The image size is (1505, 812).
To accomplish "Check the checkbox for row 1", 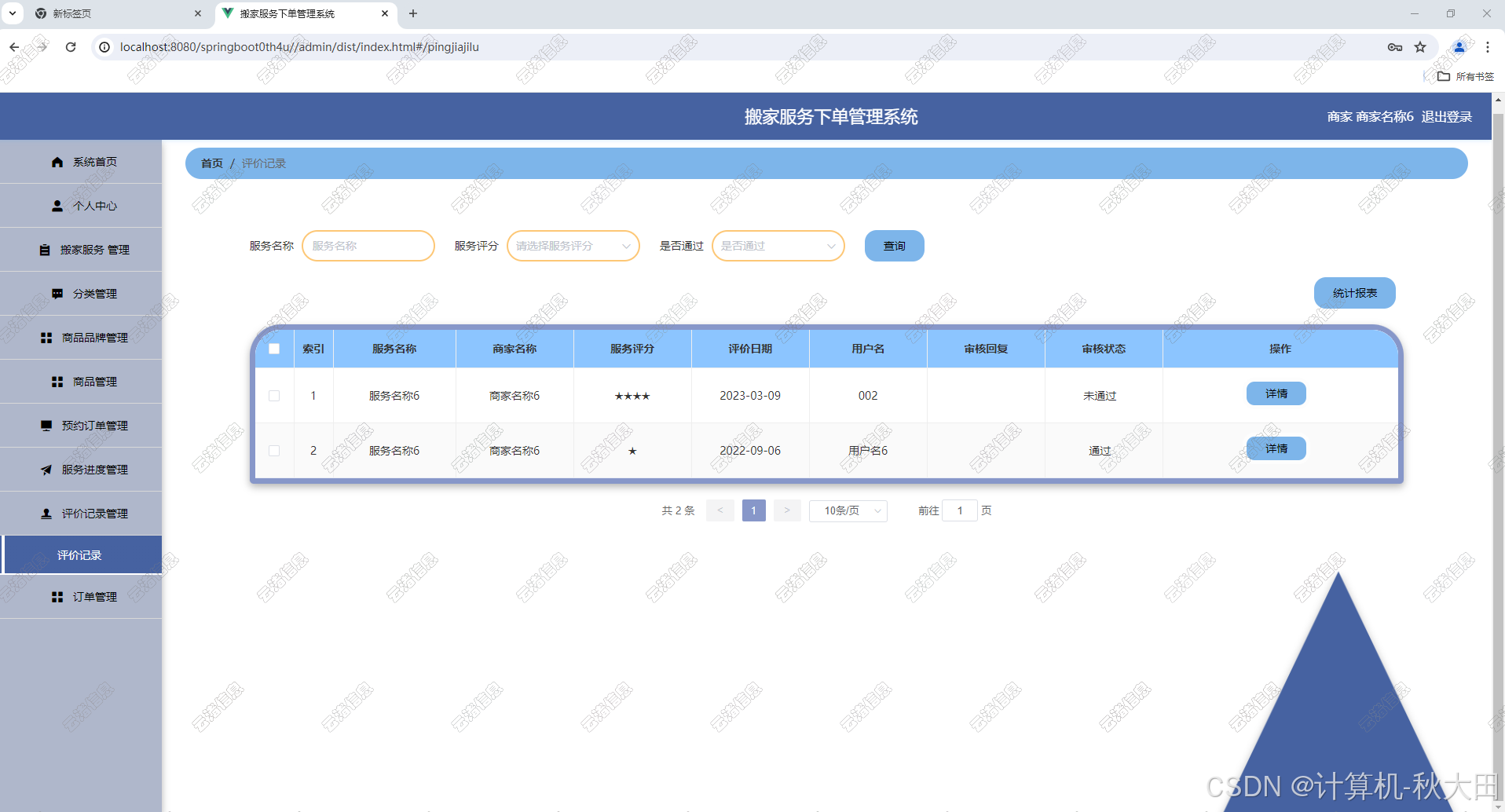I will coord(274,396).
